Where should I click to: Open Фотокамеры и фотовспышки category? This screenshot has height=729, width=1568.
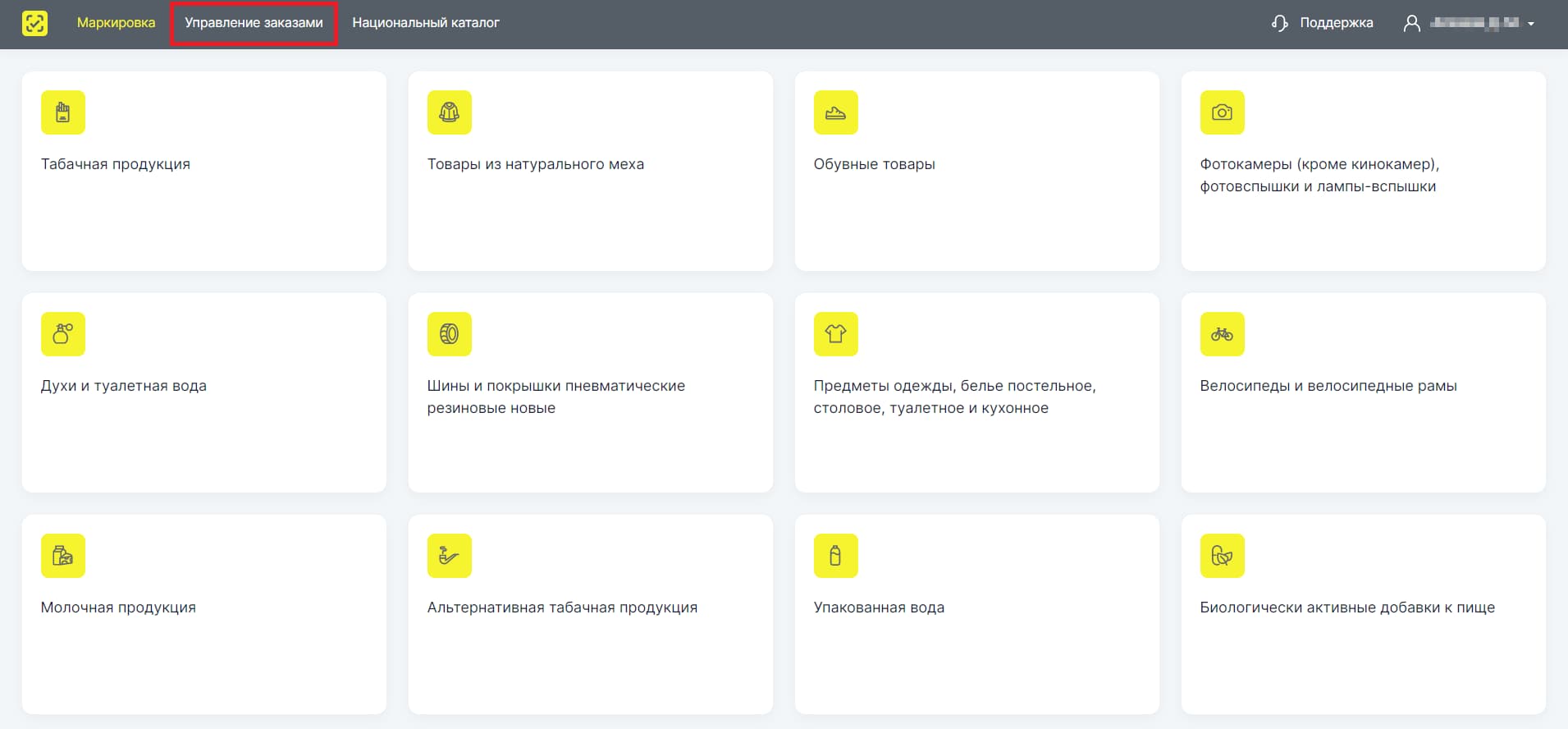pos(1364,171)
